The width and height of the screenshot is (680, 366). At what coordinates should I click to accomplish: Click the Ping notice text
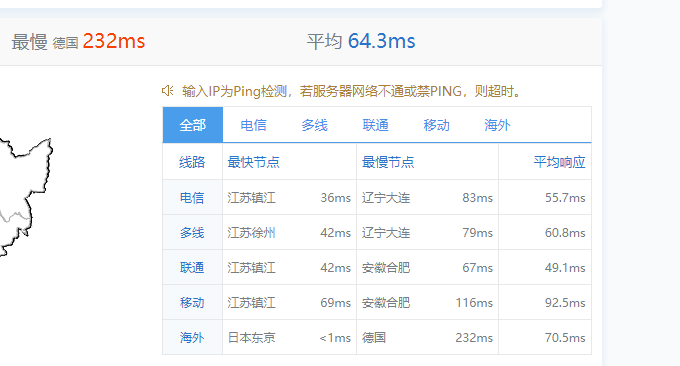tap(352, 91)
